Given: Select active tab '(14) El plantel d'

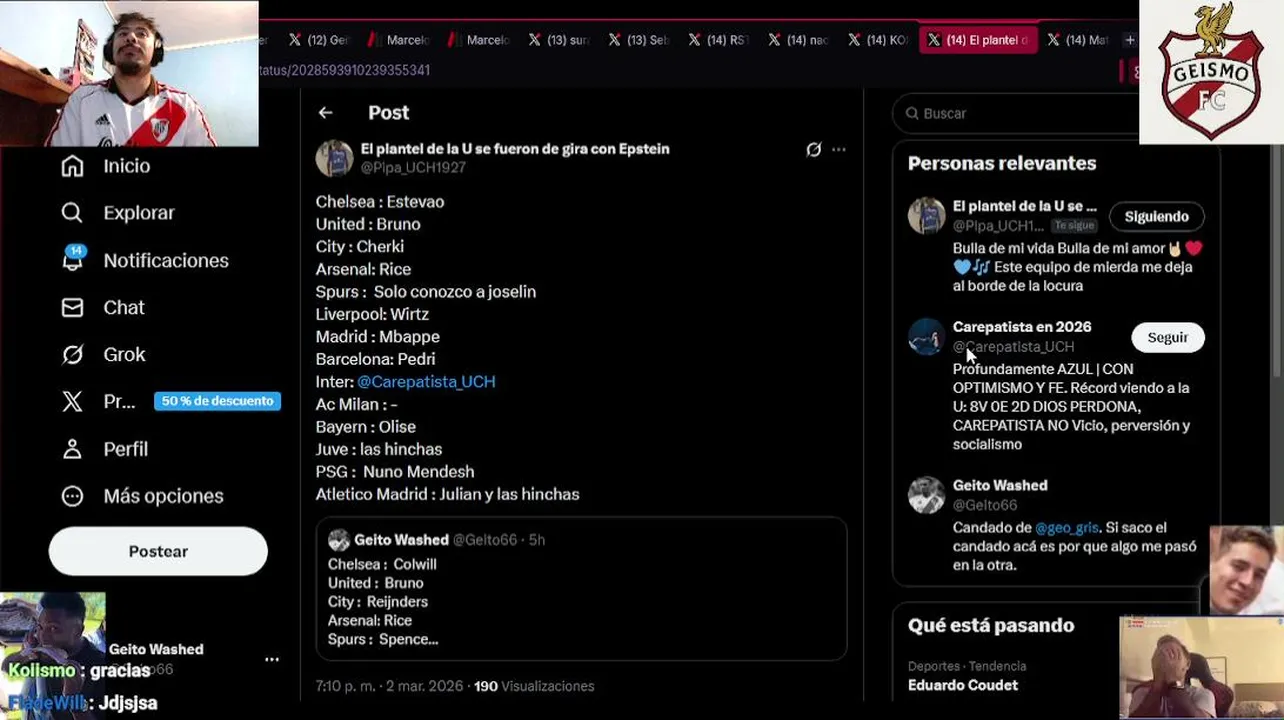Looking at the screenshot, I should tap(978, 40).
